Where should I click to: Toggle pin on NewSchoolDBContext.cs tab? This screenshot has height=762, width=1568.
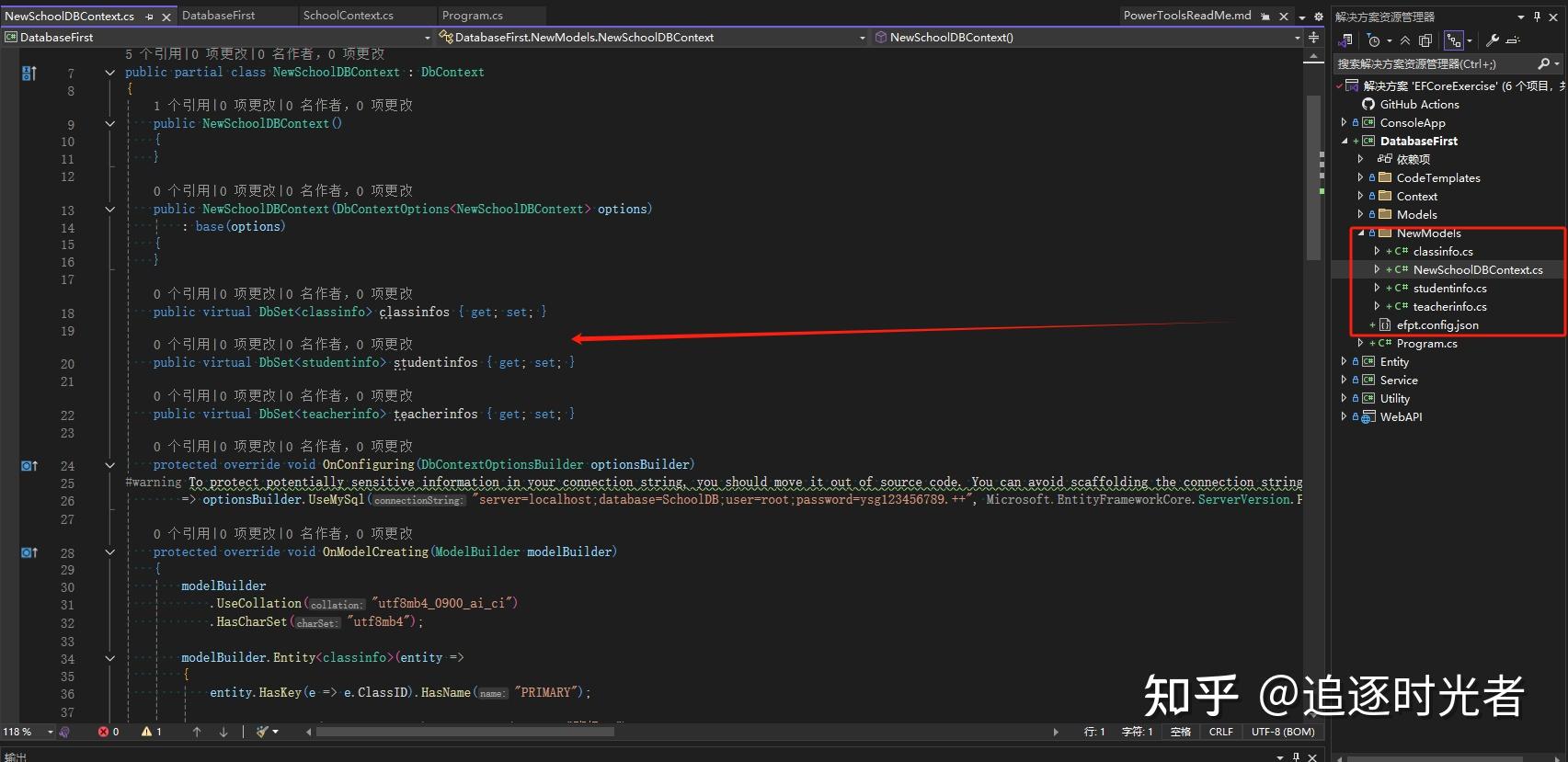[x=150, y=17]
